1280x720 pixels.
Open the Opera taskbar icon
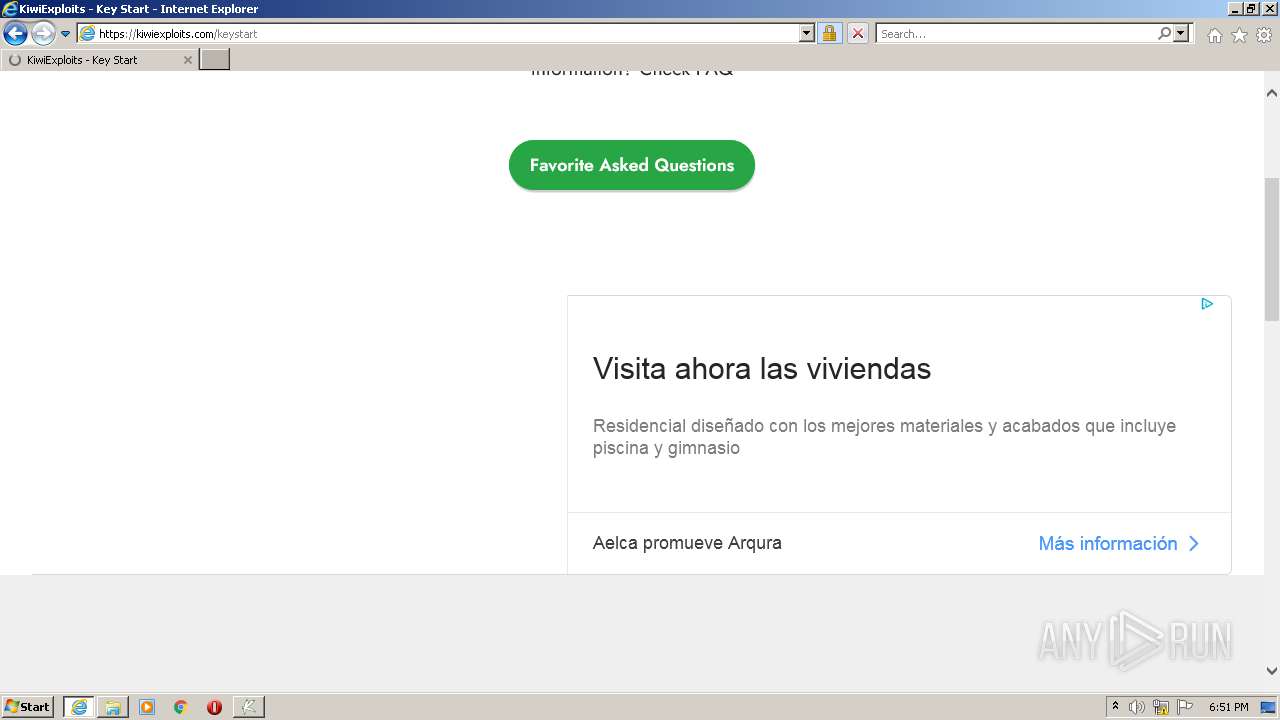(x=214, y=707)
